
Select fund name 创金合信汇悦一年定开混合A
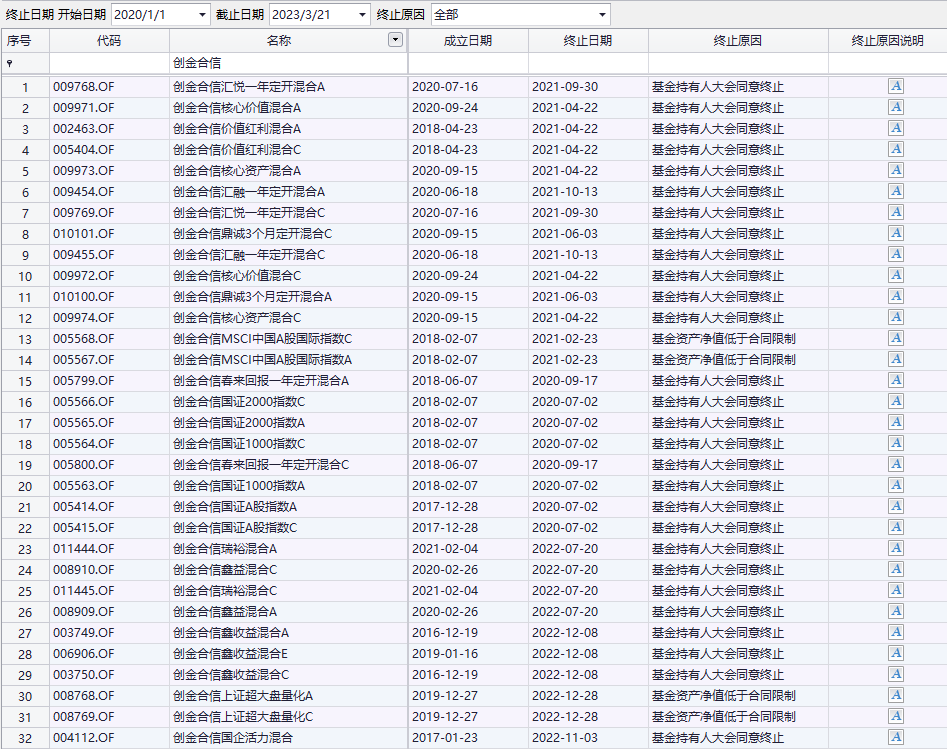[x=249, y=86]
